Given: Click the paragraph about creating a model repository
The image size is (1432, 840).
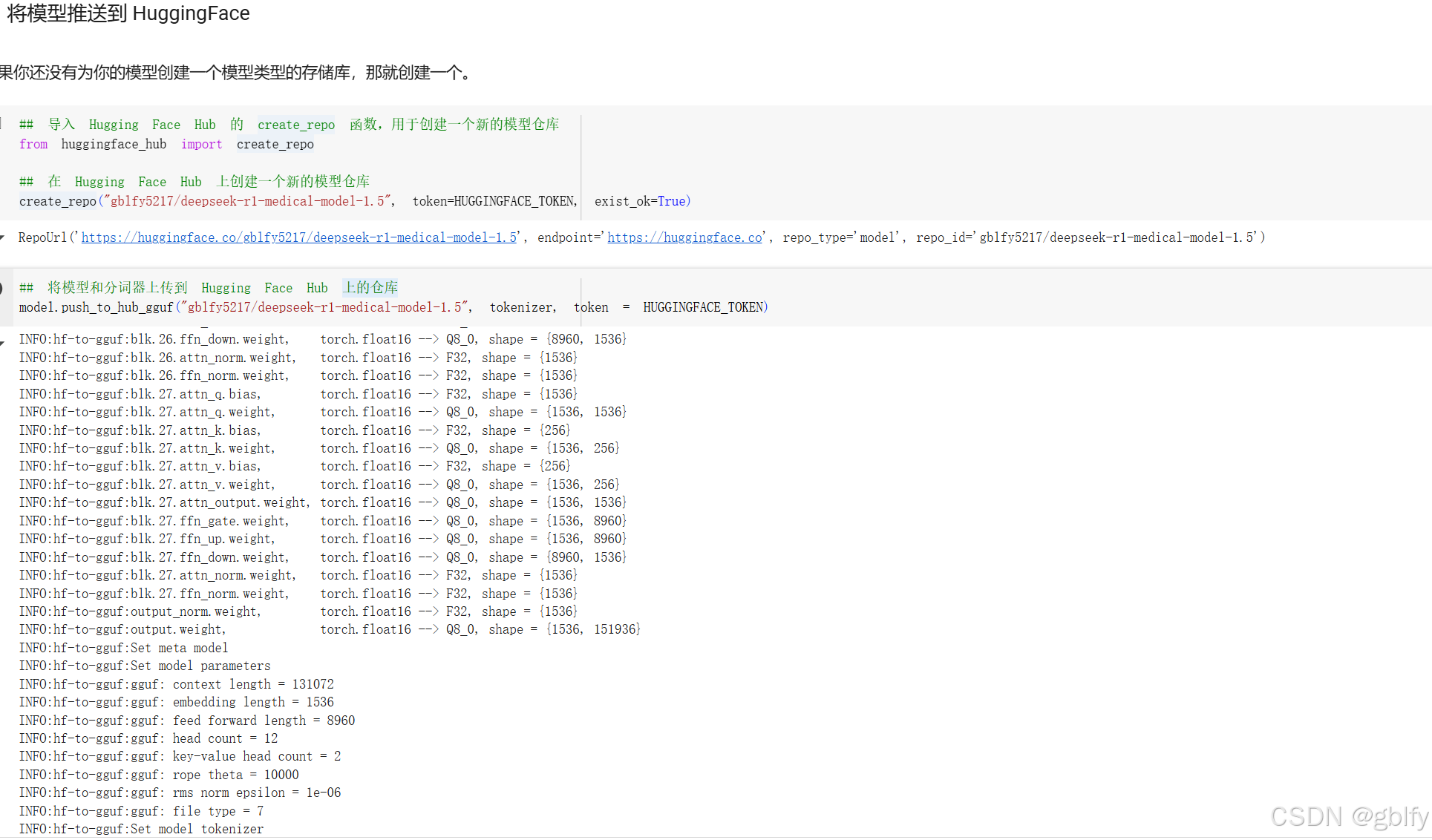Looking at the screenshot, I should pos(235,73).
